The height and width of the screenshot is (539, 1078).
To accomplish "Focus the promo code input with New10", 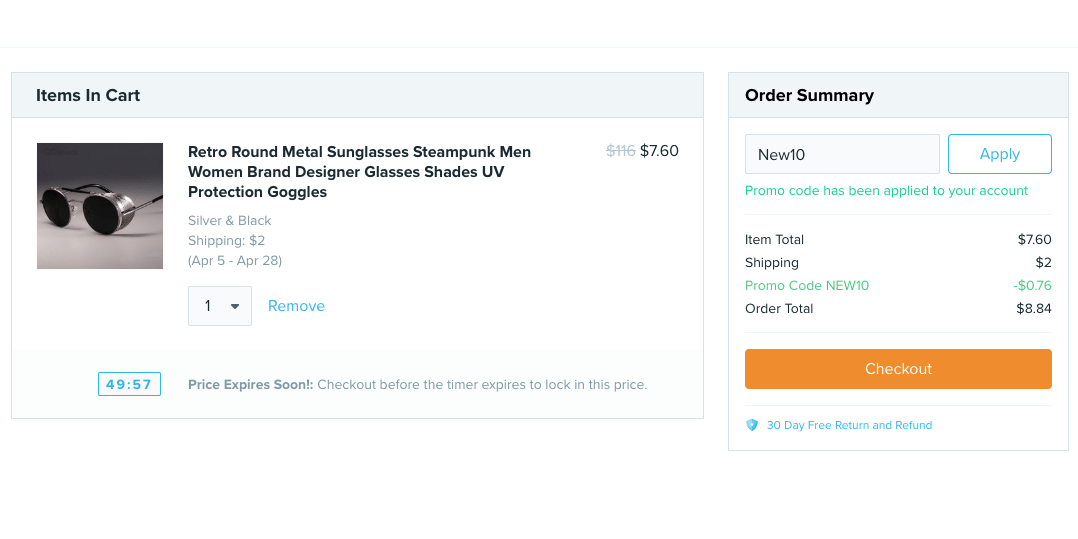I will pyautogui.click(x=842, y=154).
